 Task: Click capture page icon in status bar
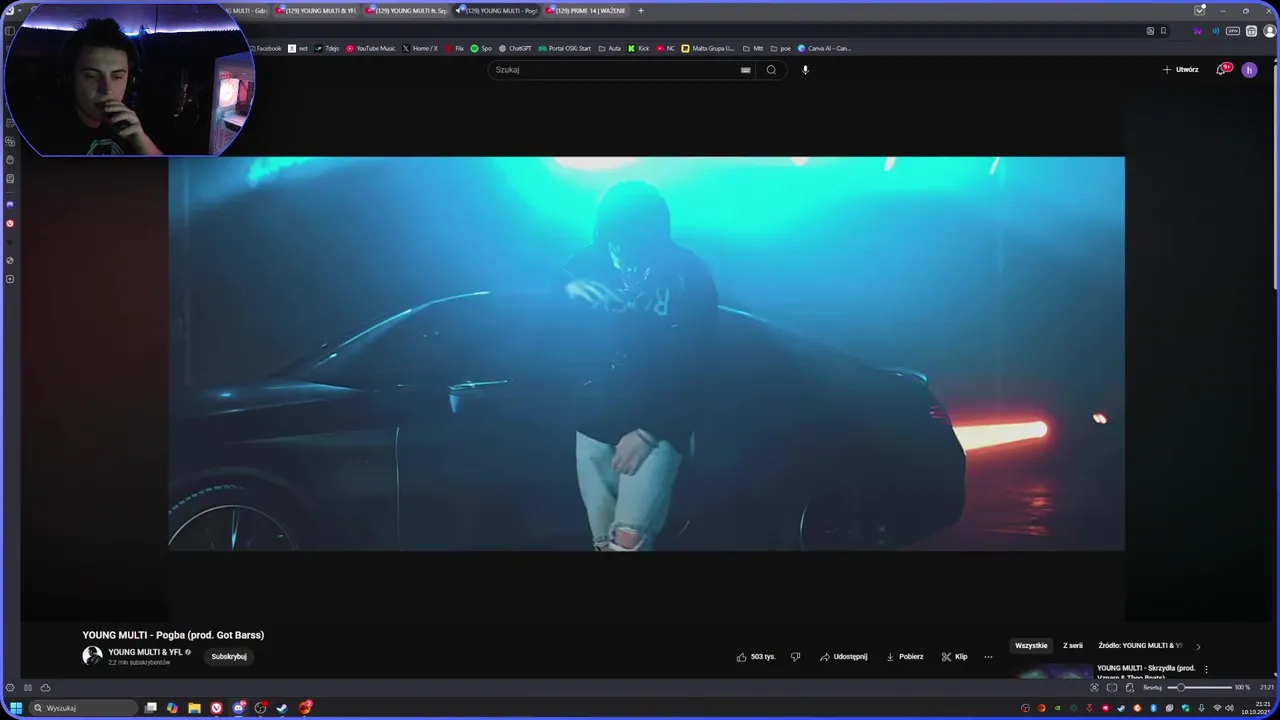(x=1094, y=688)
